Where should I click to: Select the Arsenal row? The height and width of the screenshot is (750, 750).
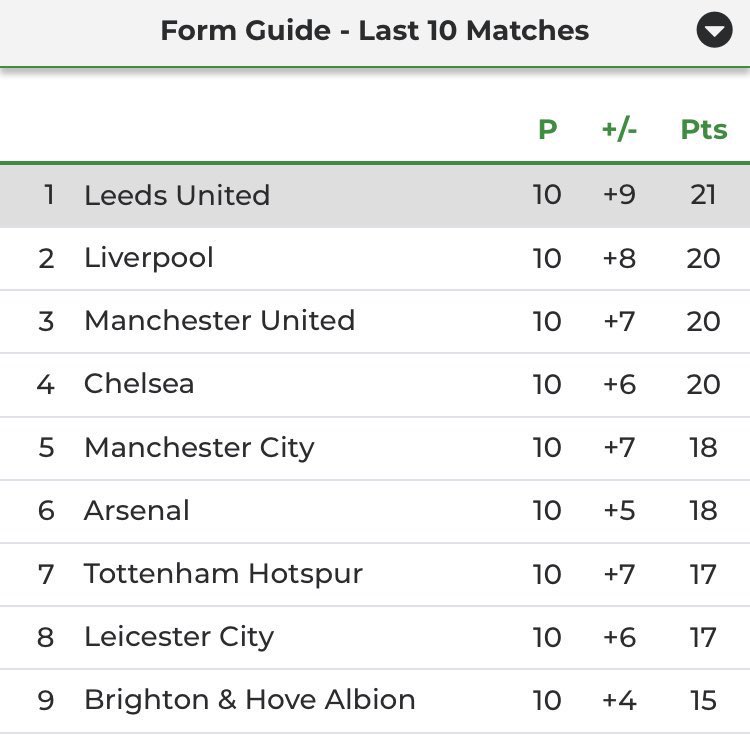point(375,511)
